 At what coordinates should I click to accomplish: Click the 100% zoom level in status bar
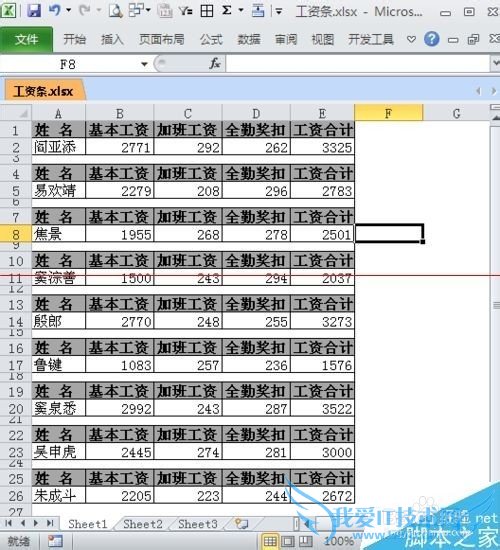(339, 541)
